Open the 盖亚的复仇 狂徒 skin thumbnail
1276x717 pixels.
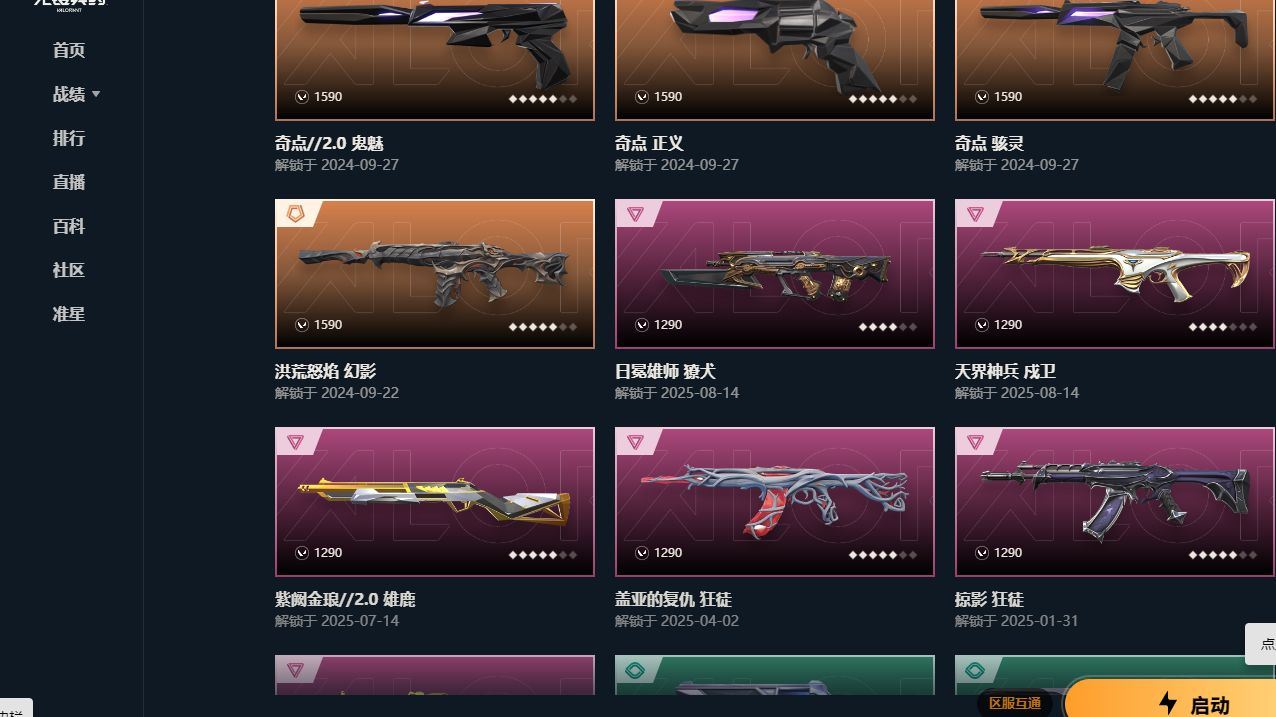(x=775, y=502)
